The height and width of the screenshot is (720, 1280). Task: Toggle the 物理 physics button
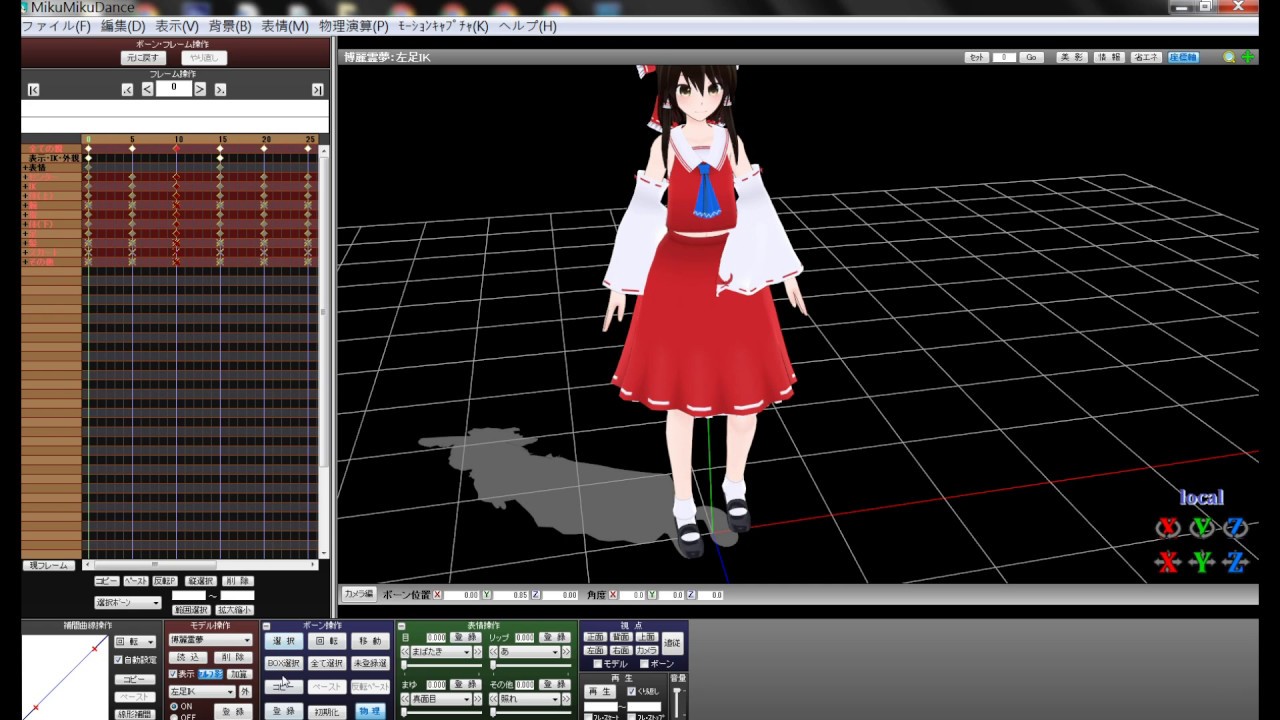click(371, 711)
